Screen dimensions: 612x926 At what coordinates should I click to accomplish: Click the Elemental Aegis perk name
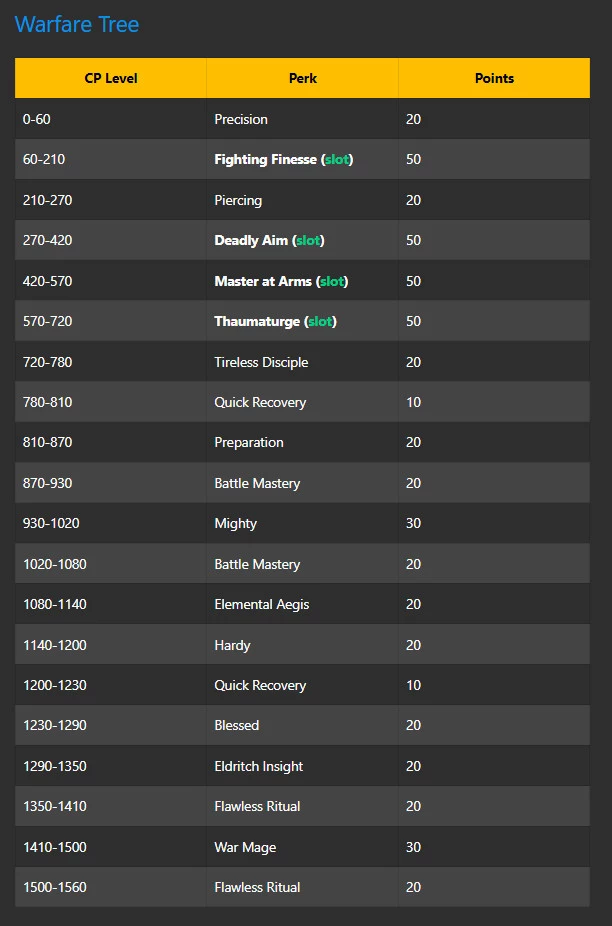262,605
